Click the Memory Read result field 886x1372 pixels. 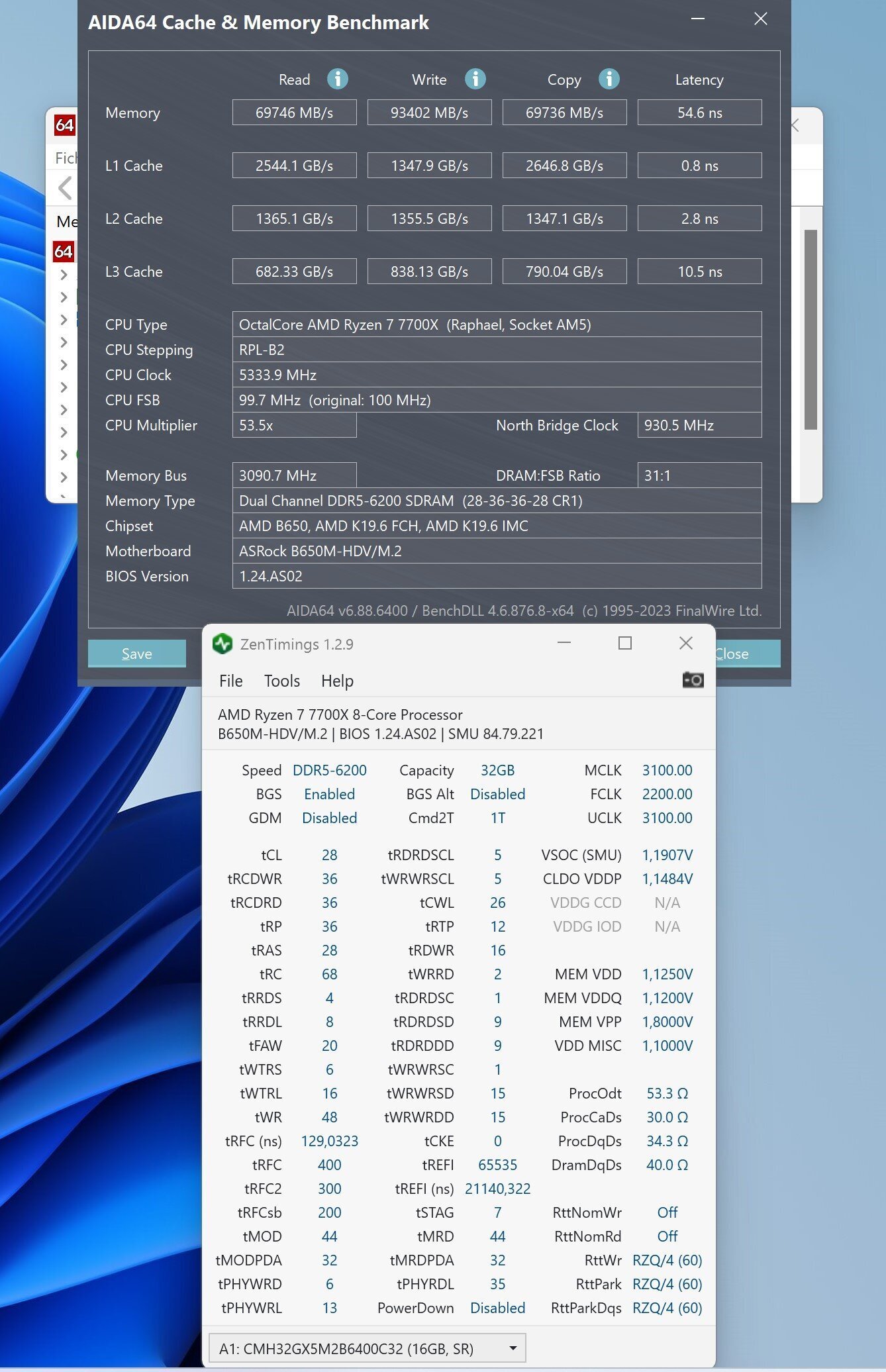pyautogui.click(x=294, y=113)
